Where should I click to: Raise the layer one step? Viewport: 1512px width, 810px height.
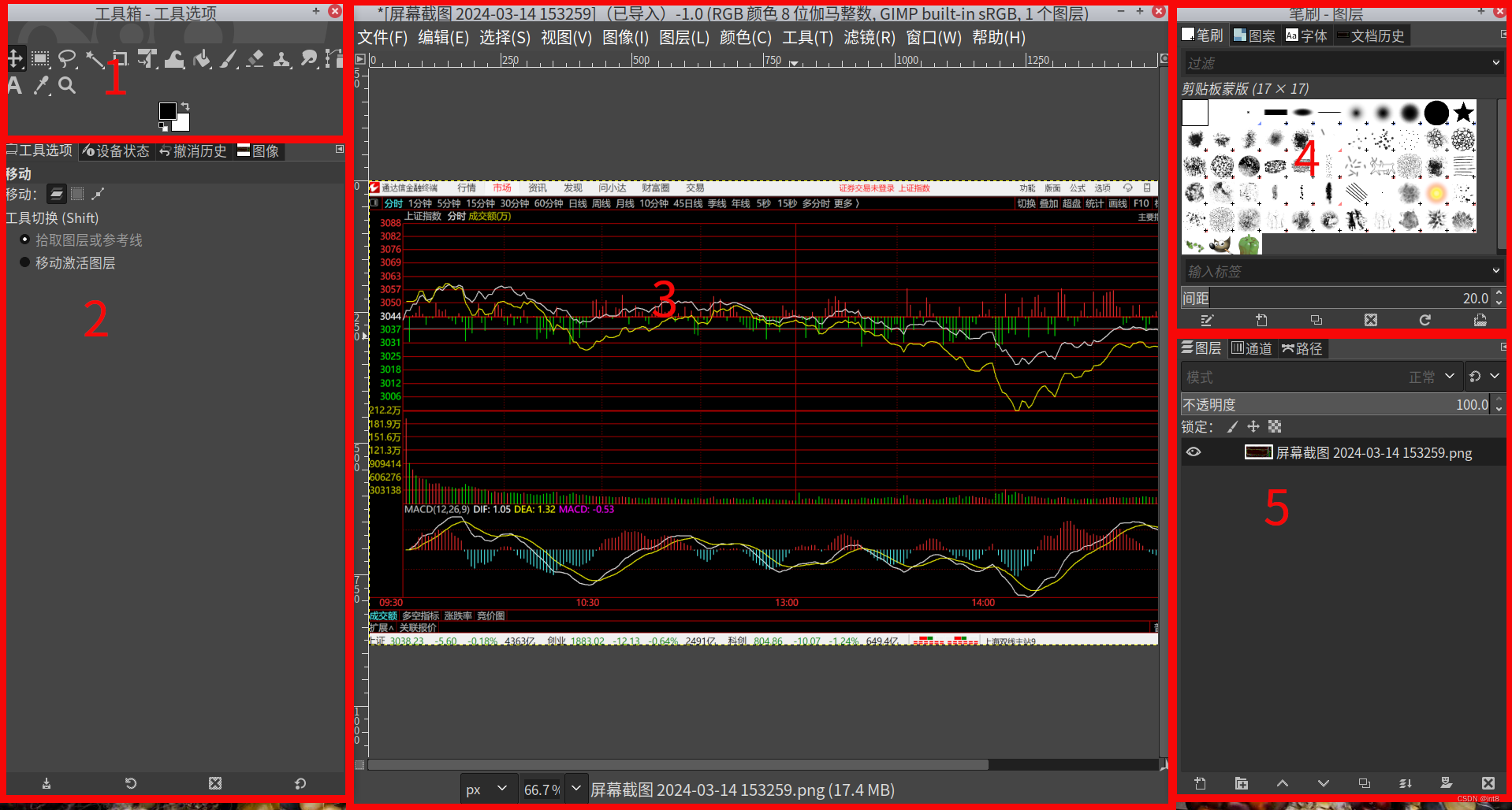click(1283, 783)
